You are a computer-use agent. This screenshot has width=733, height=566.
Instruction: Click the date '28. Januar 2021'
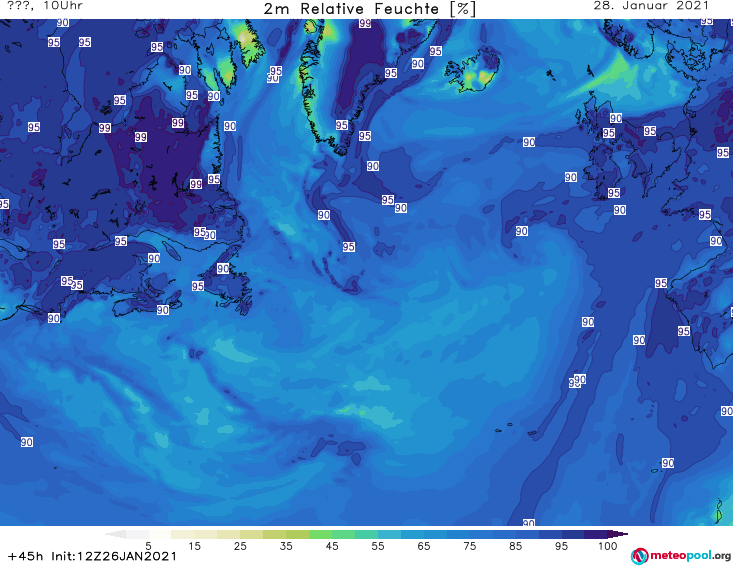tap(651, 6)
